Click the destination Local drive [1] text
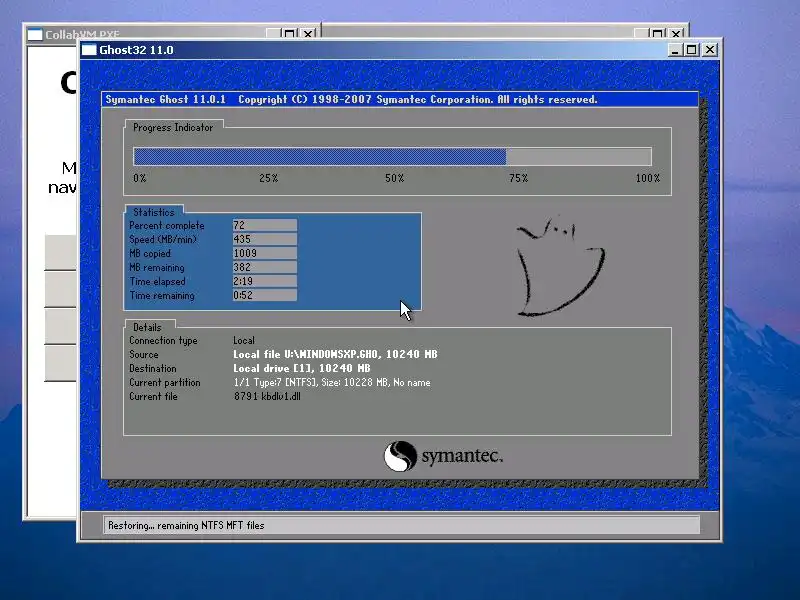The image size is (800, 600). pos(302,368)
